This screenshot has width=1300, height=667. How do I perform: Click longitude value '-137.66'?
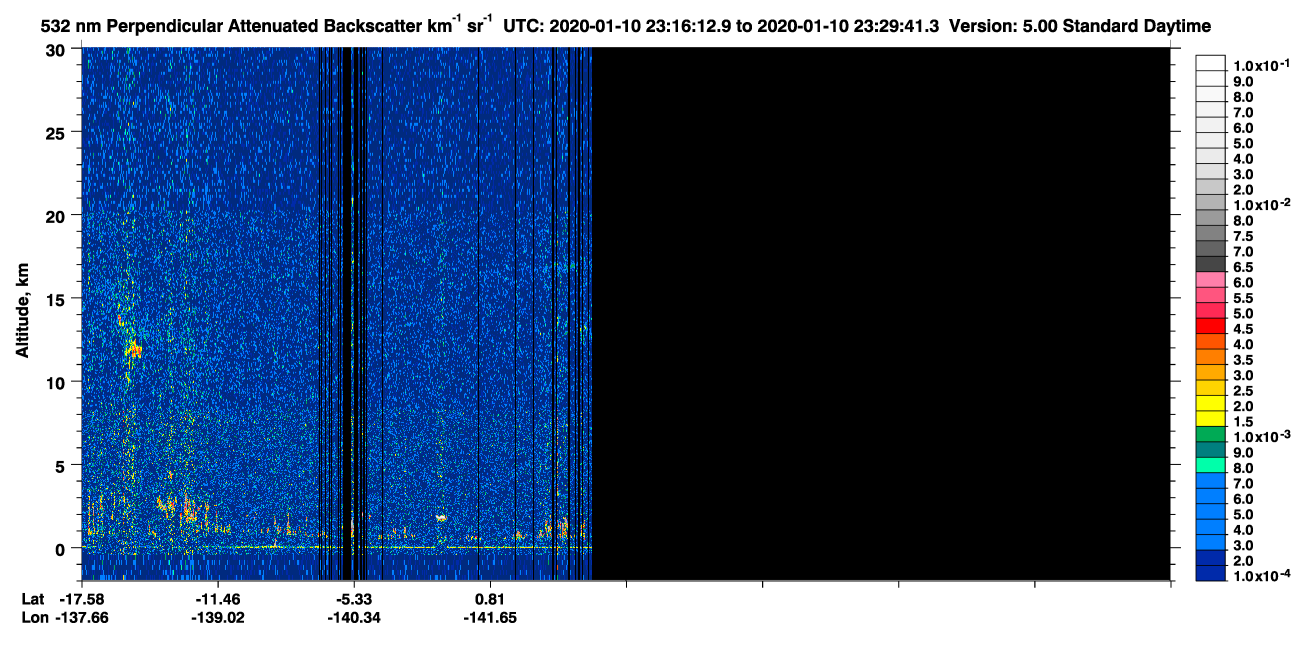click(82, 618)
